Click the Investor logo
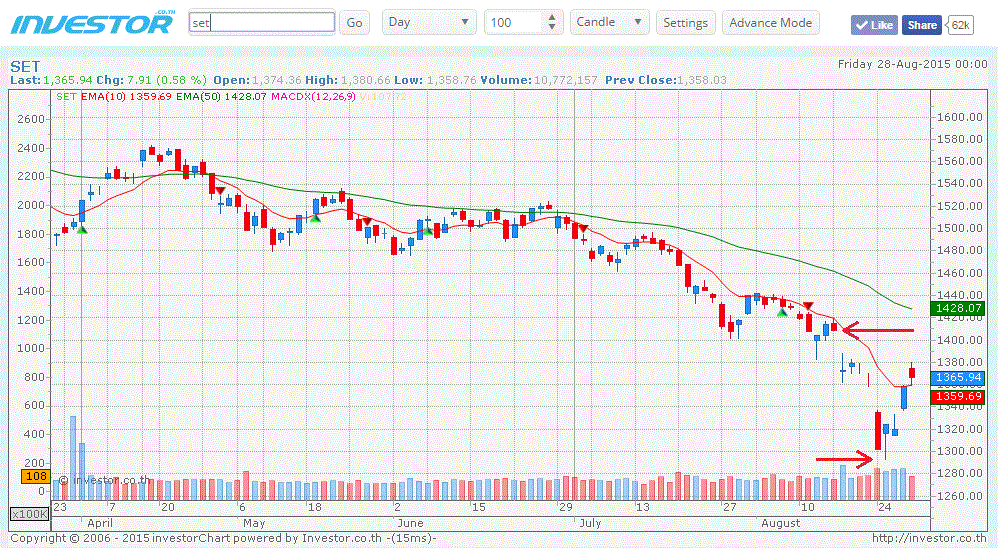The width and height of the screenshot is (998, 553). pos(93,22)
